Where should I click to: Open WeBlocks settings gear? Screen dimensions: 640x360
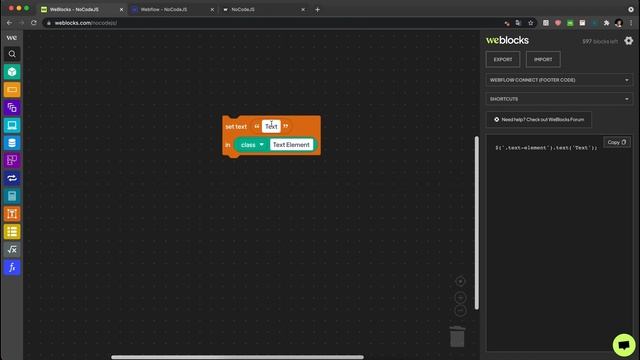pos(629,40)
